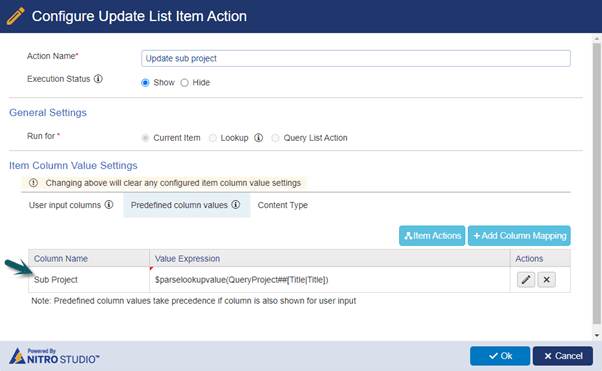
Task: Click the Execution Status info icon
Action: (x=98, y=79)
